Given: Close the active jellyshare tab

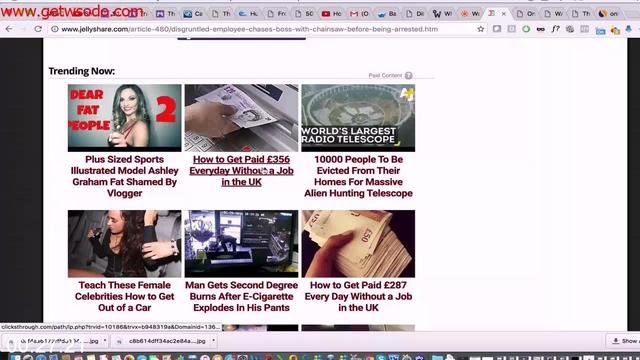Looking at the screenshot, I should click(504, 13).
